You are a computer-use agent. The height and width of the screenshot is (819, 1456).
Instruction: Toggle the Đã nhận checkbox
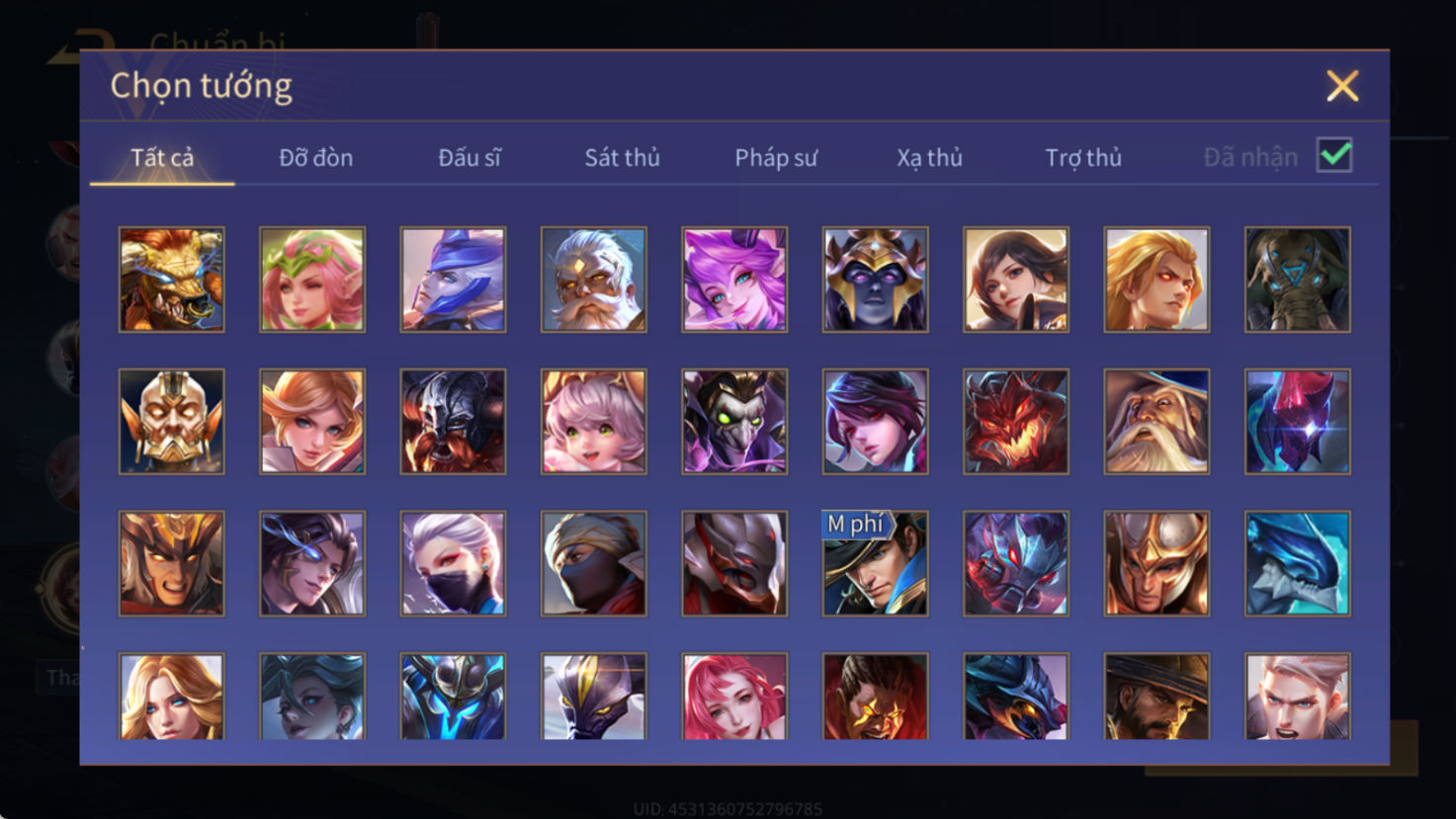[x=1334, y=156]
